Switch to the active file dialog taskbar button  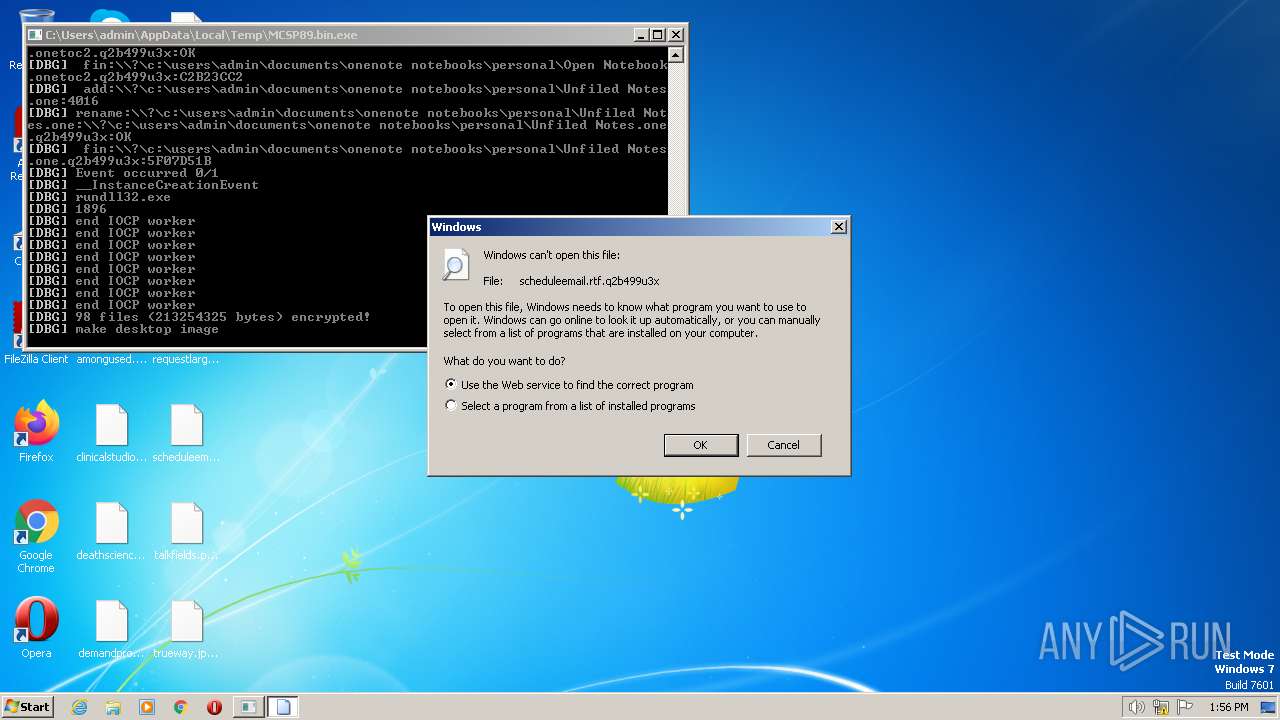click(x=283, y=707)
